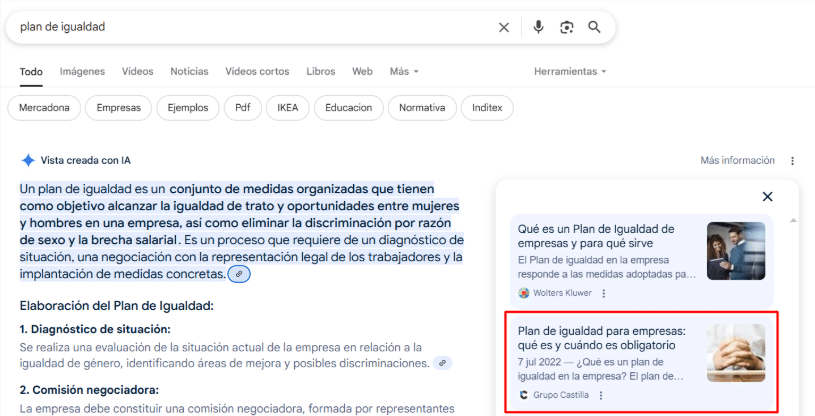The image size is (815, 416).
Task: Click heading '1. Diagnóstico de situación:'
Action: click(x=95, y=329)
